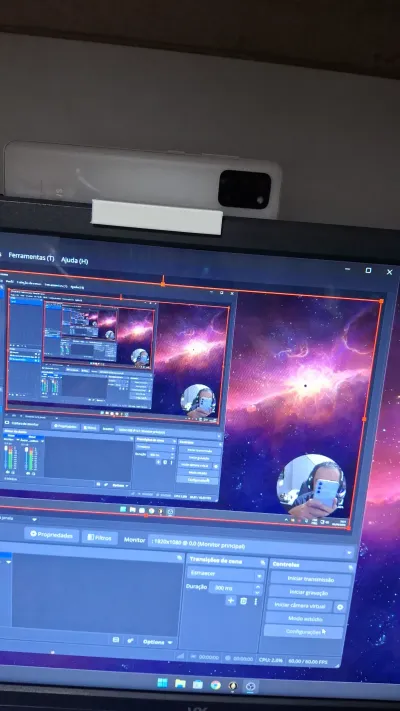Add a new scene transition with plus icon
Viewport: 400px width, 711px height.
[231, 601]
